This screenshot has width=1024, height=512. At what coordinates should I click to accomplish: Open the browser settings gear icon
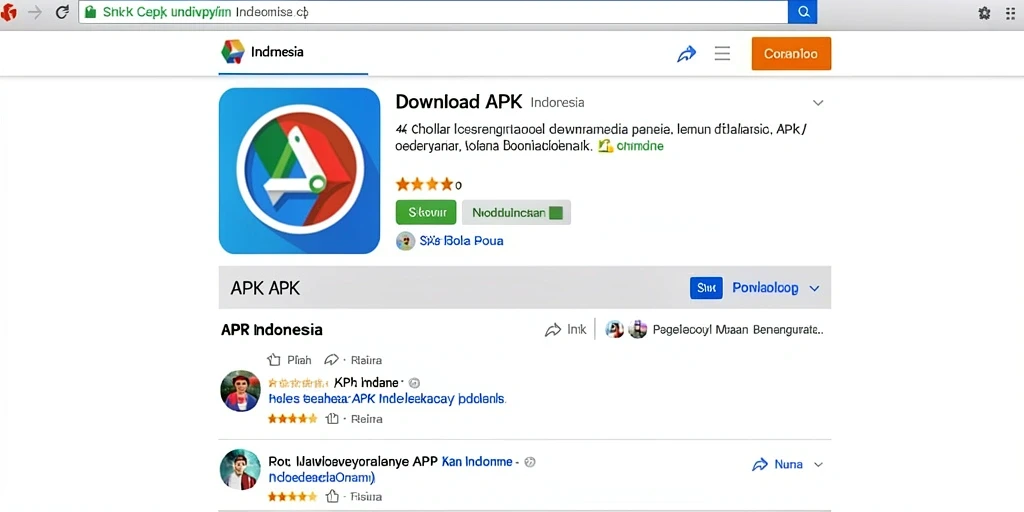point(984,13)
